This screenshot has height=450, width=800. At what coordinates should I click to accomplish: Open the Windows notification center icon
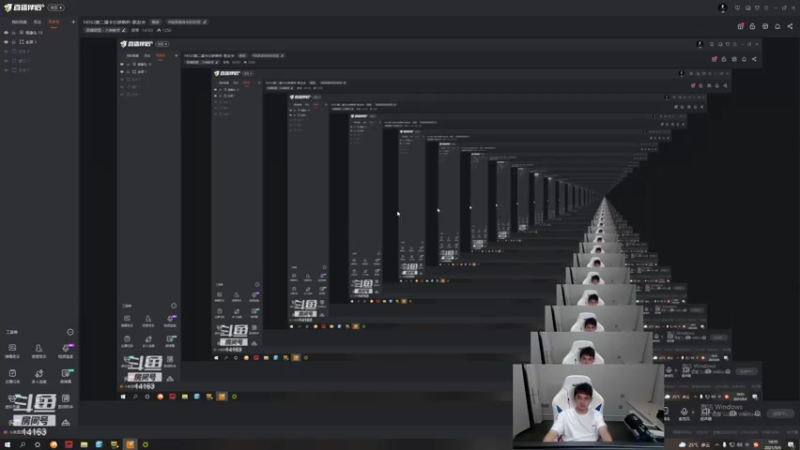point(791,445)
